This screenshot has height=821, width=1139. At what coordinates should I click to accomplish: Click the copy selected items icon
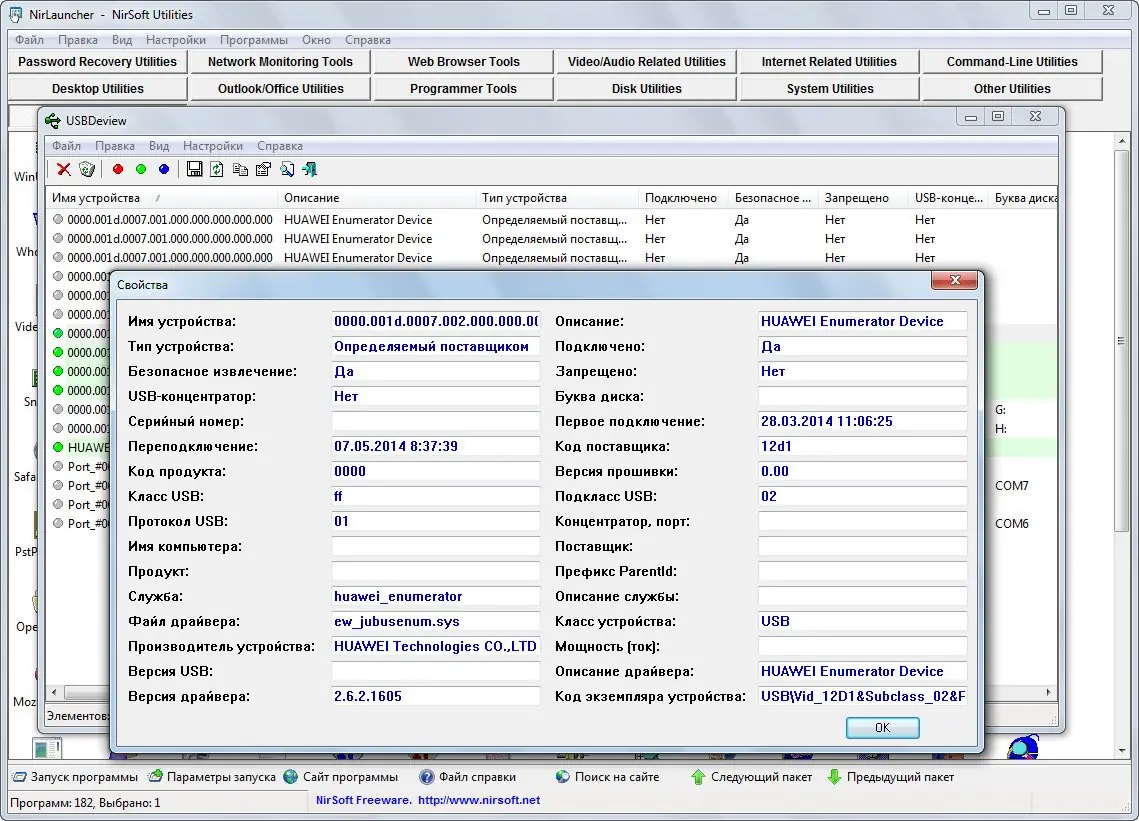[x=240, y=169]
